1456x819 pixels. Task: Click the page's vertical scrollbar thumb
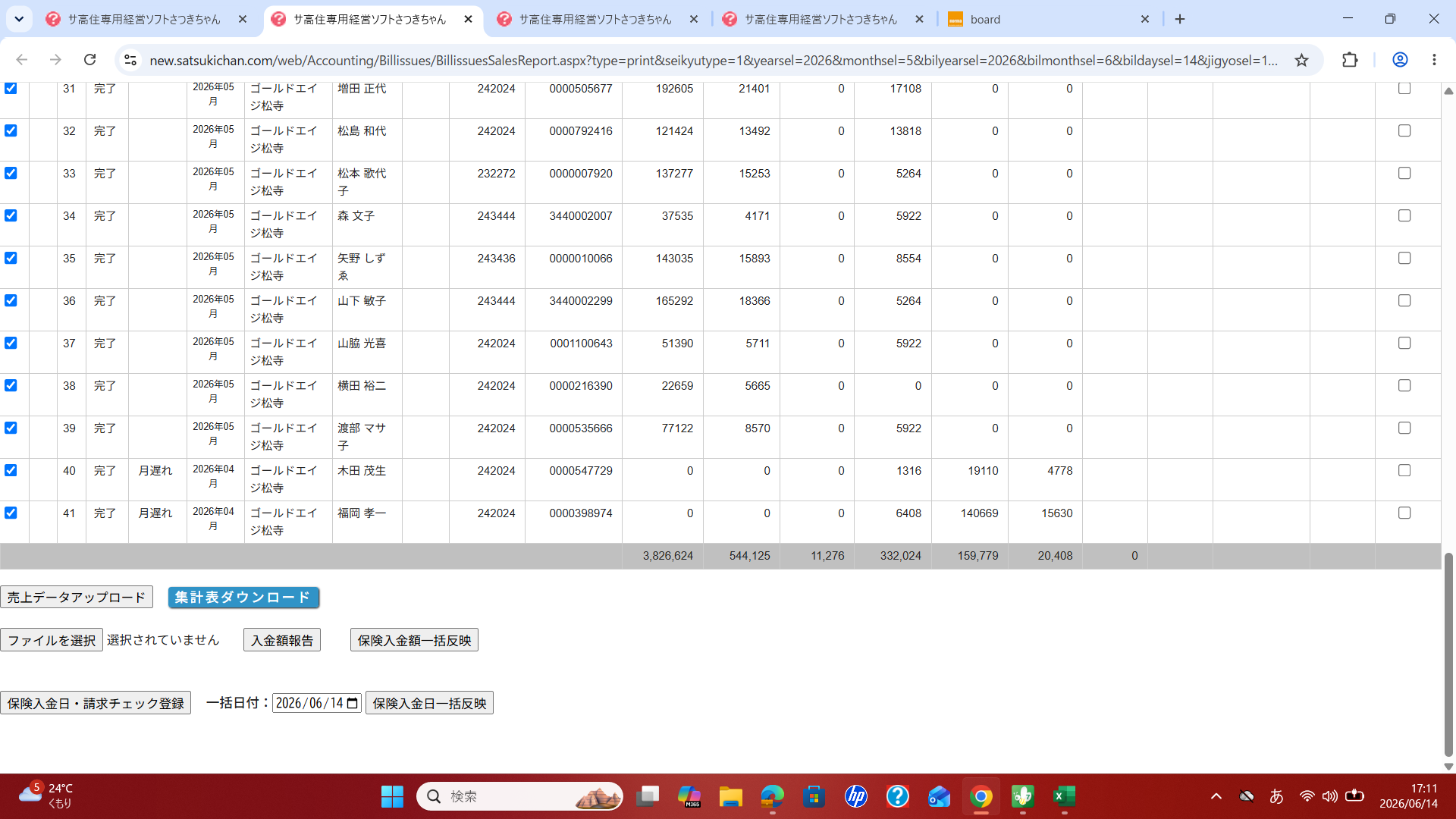[1448, 654]
